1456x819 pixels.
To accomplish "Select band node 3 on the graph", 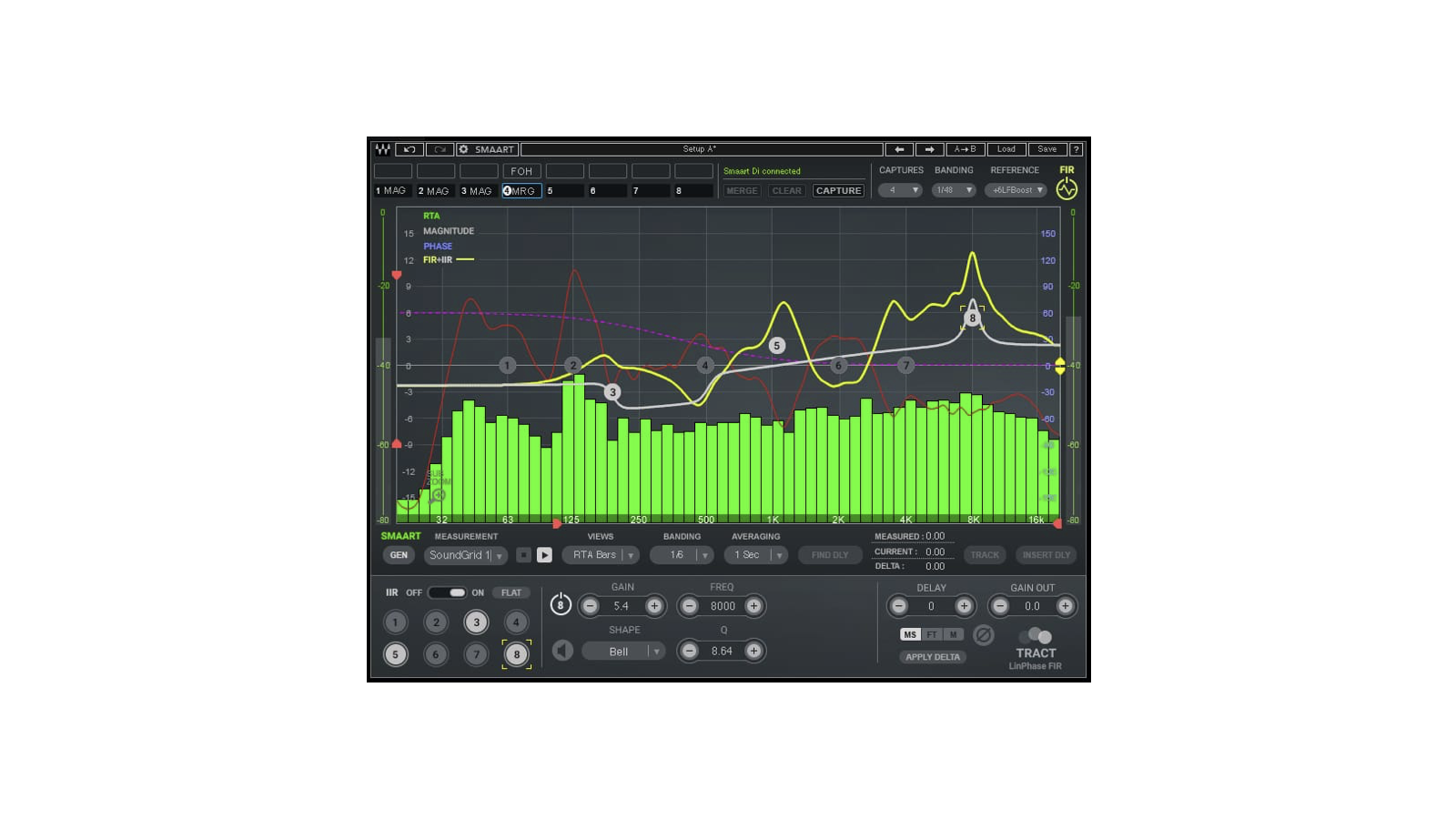I will pos(612,392).
